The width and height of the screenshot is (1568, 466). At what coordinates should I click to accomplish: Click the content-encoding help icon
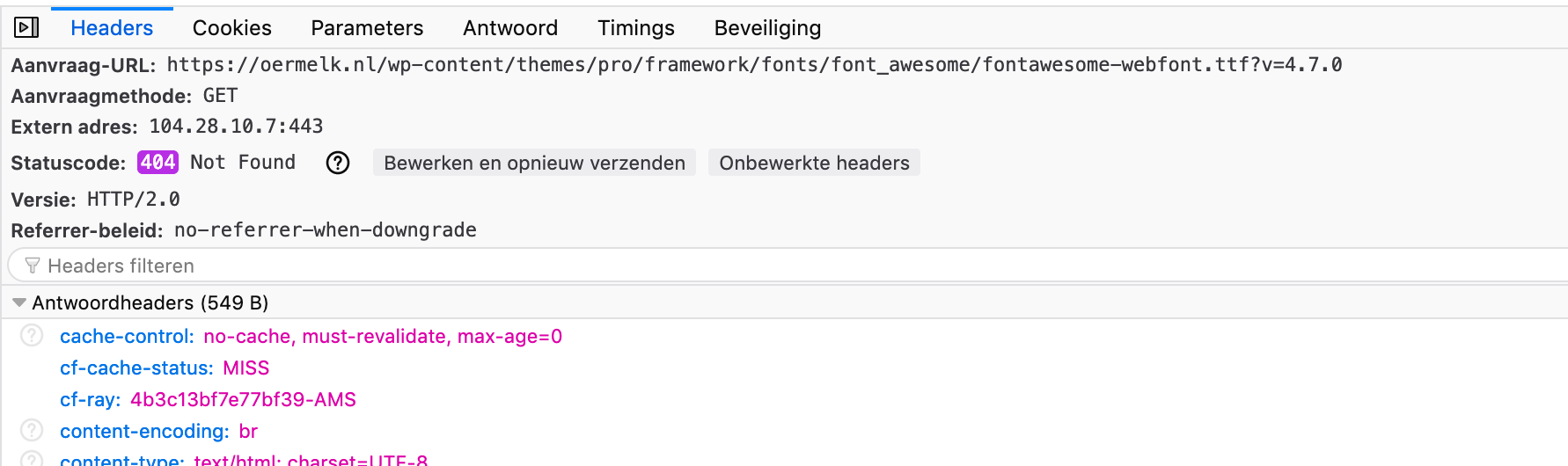[x=32, y=431]
